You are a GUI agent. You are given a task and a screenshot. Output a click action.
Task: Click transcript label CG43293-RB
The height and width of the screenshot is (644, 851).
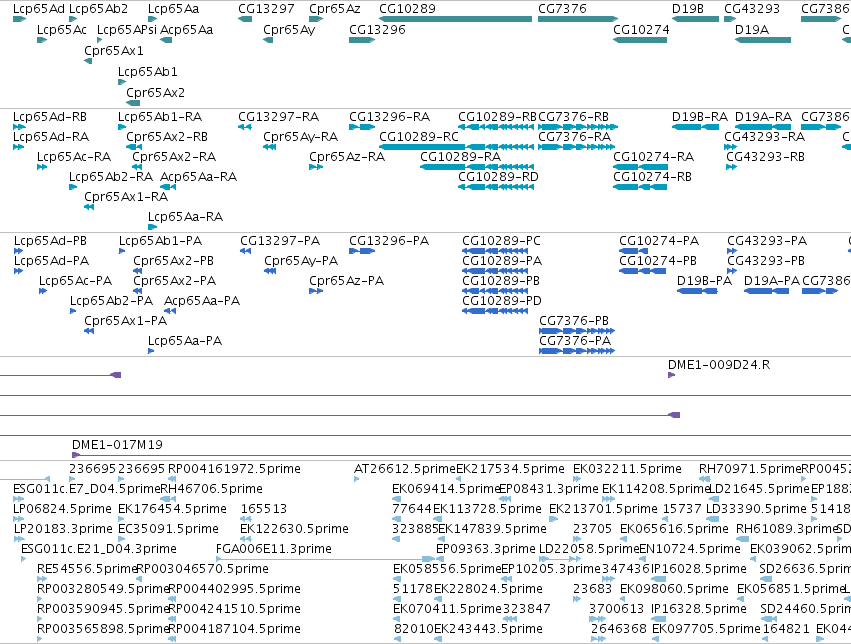765,157
